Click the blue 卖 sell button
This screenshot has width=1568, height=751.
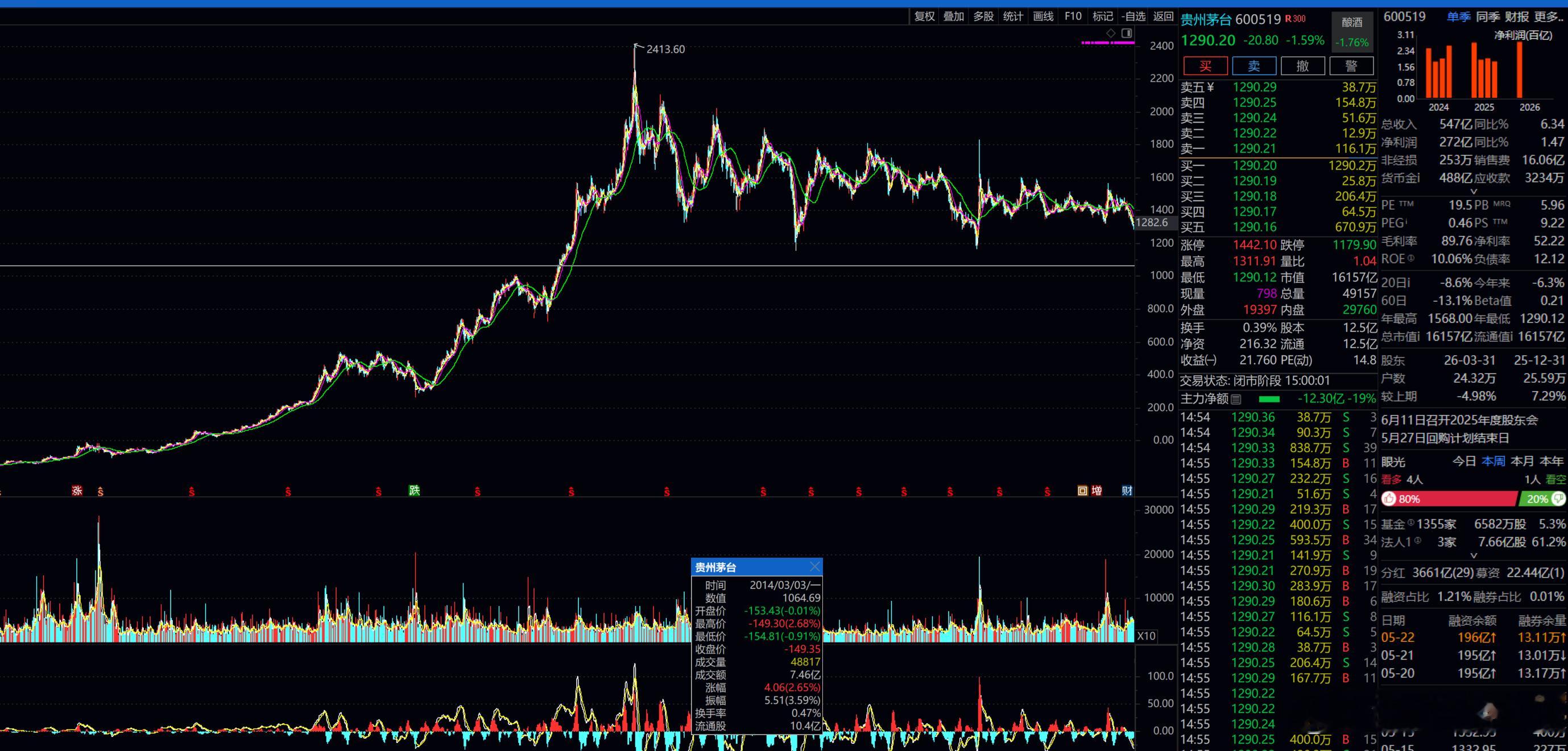click(1254, 66)
